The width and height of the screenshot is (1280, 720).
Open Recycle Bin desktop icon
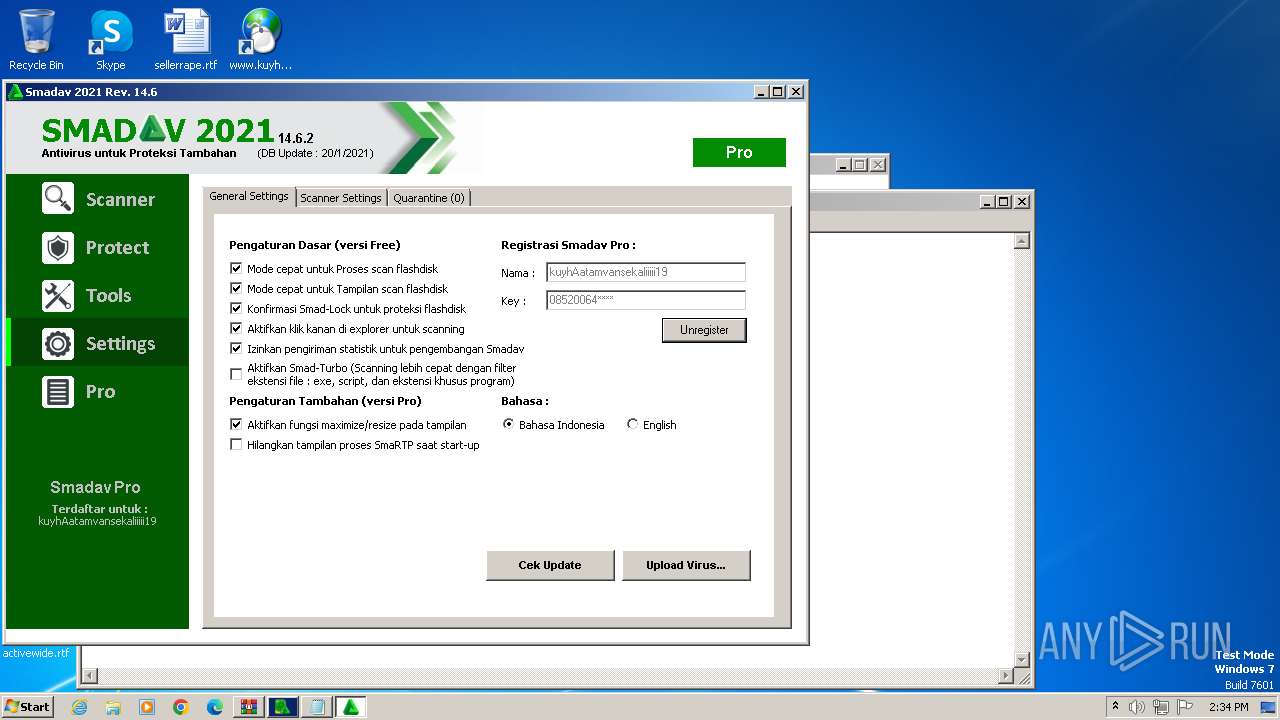coord(36,40)
